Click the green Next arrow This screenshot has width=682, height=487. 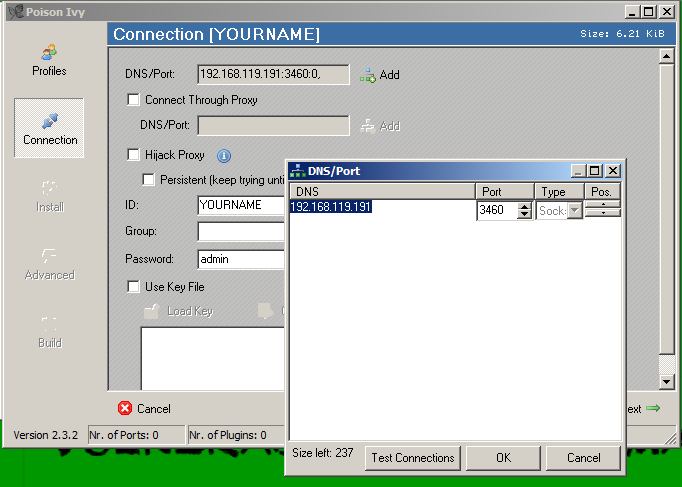[x=653, y=408]
